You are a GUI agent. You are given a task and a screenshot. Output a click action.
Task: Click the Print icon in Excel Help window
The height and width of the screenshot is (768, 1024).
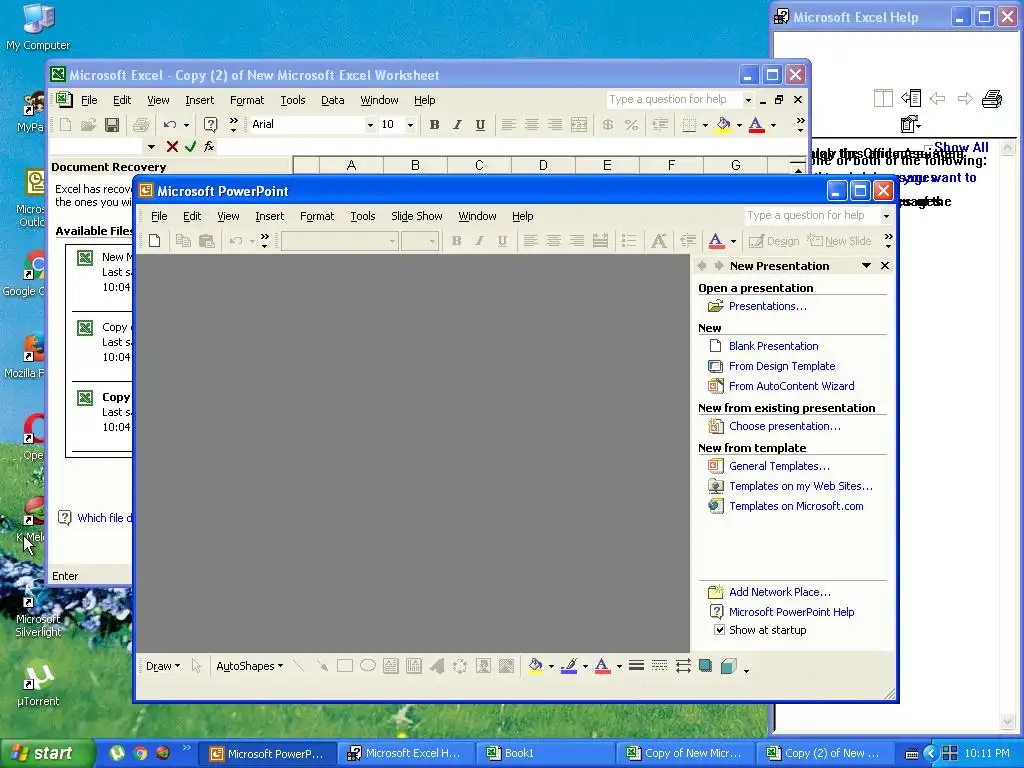[x=991, y=99]
